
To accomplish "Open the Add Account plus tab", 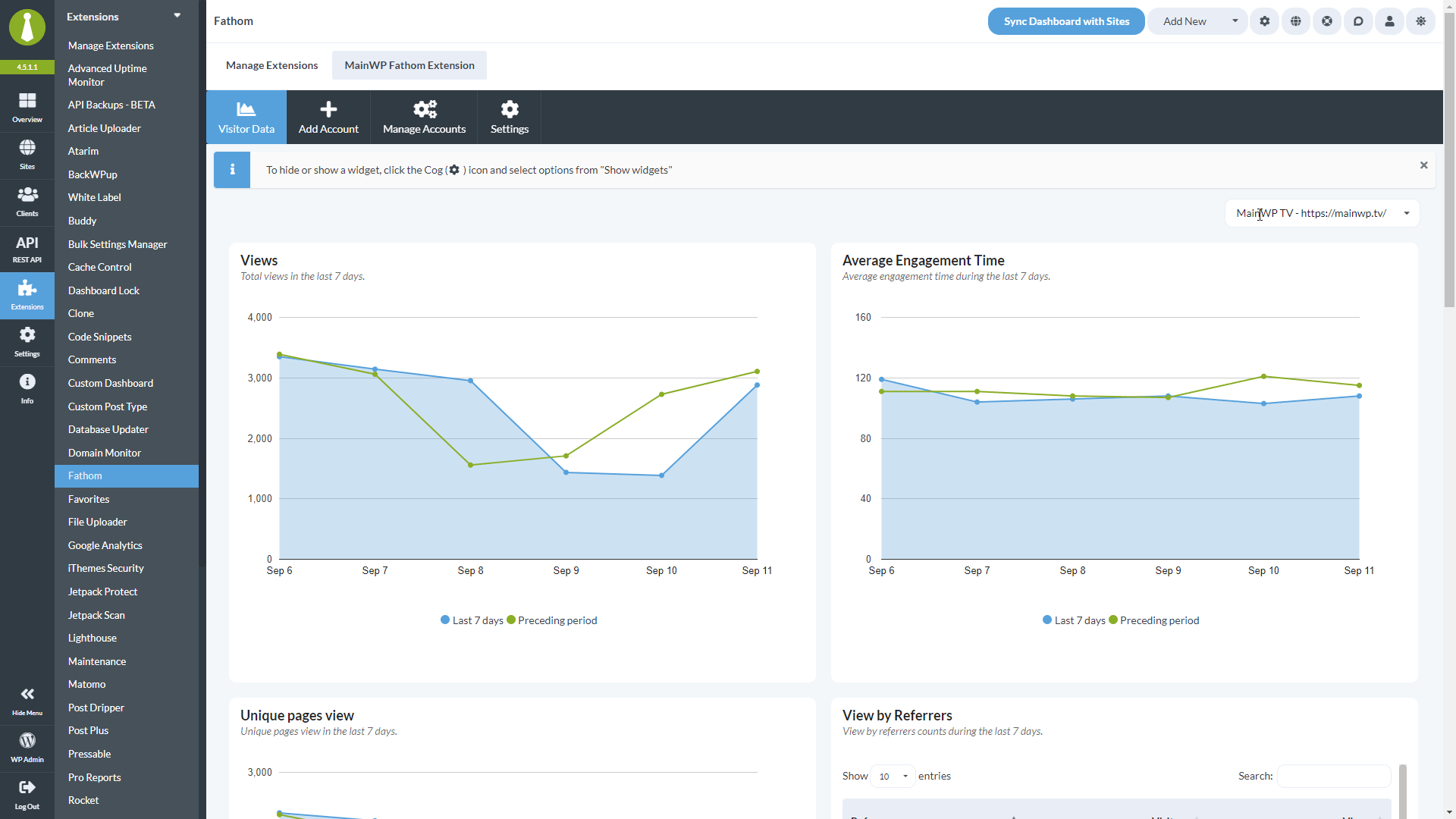I will pyautogui.click(x=328, y=118).
